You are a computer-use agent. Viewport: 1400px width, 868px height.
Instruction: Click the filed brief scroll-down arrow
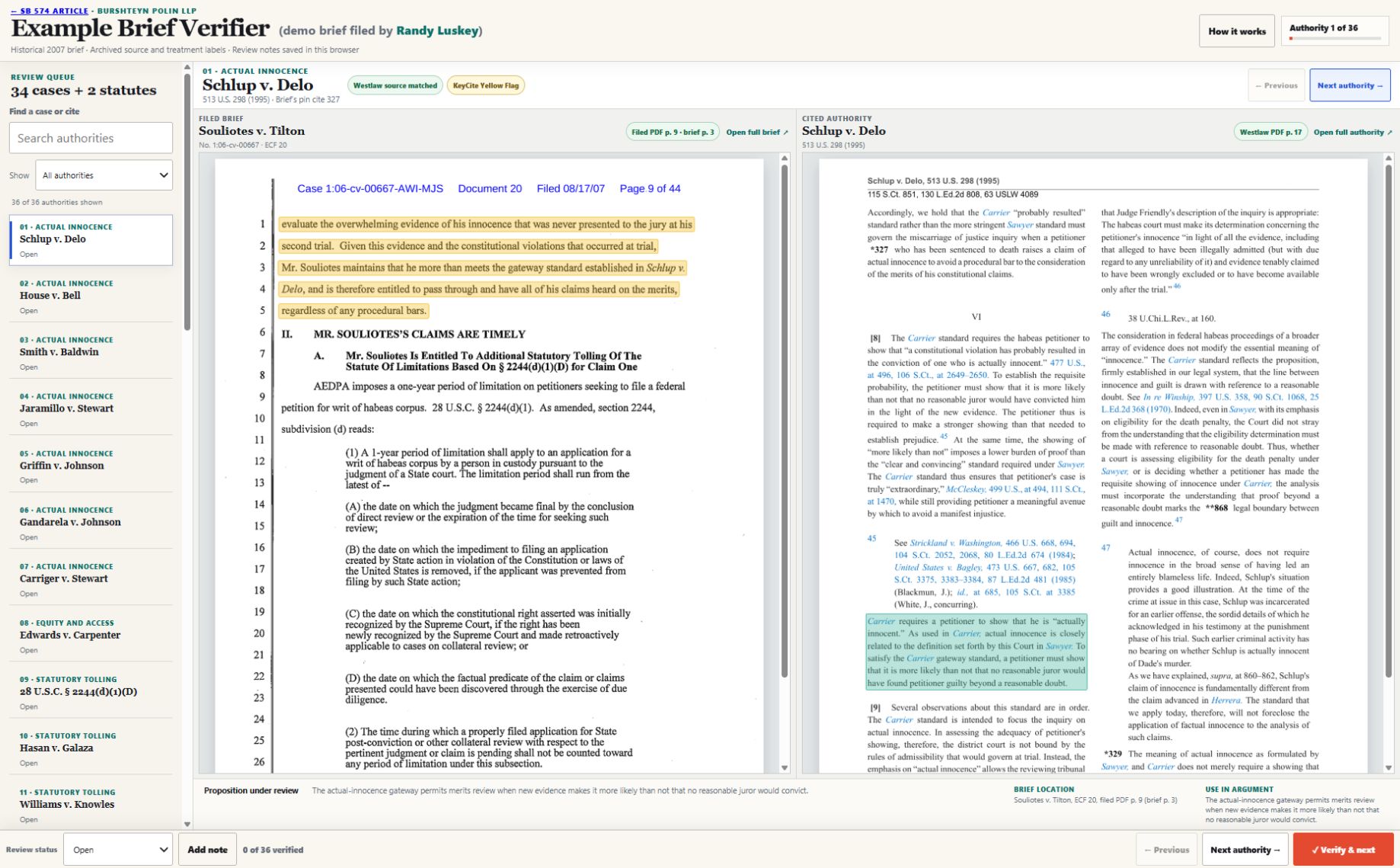coord(785,767)
